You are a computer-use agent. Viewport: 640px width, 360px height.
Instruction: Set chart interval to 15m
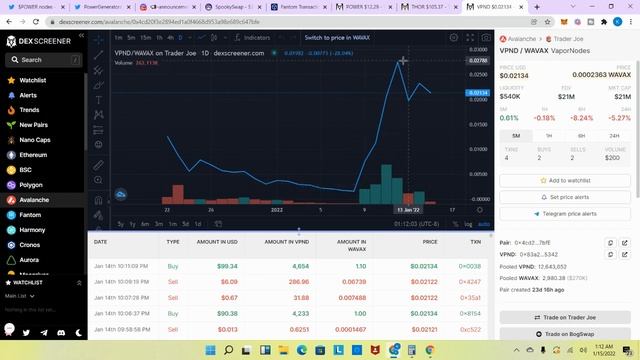click(145, 38)
